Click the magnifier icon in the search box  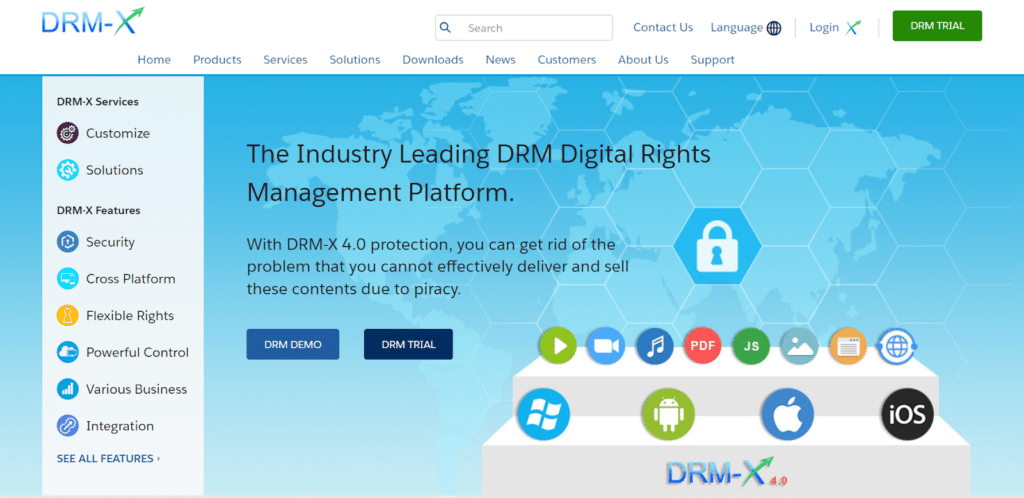(445, 27)
